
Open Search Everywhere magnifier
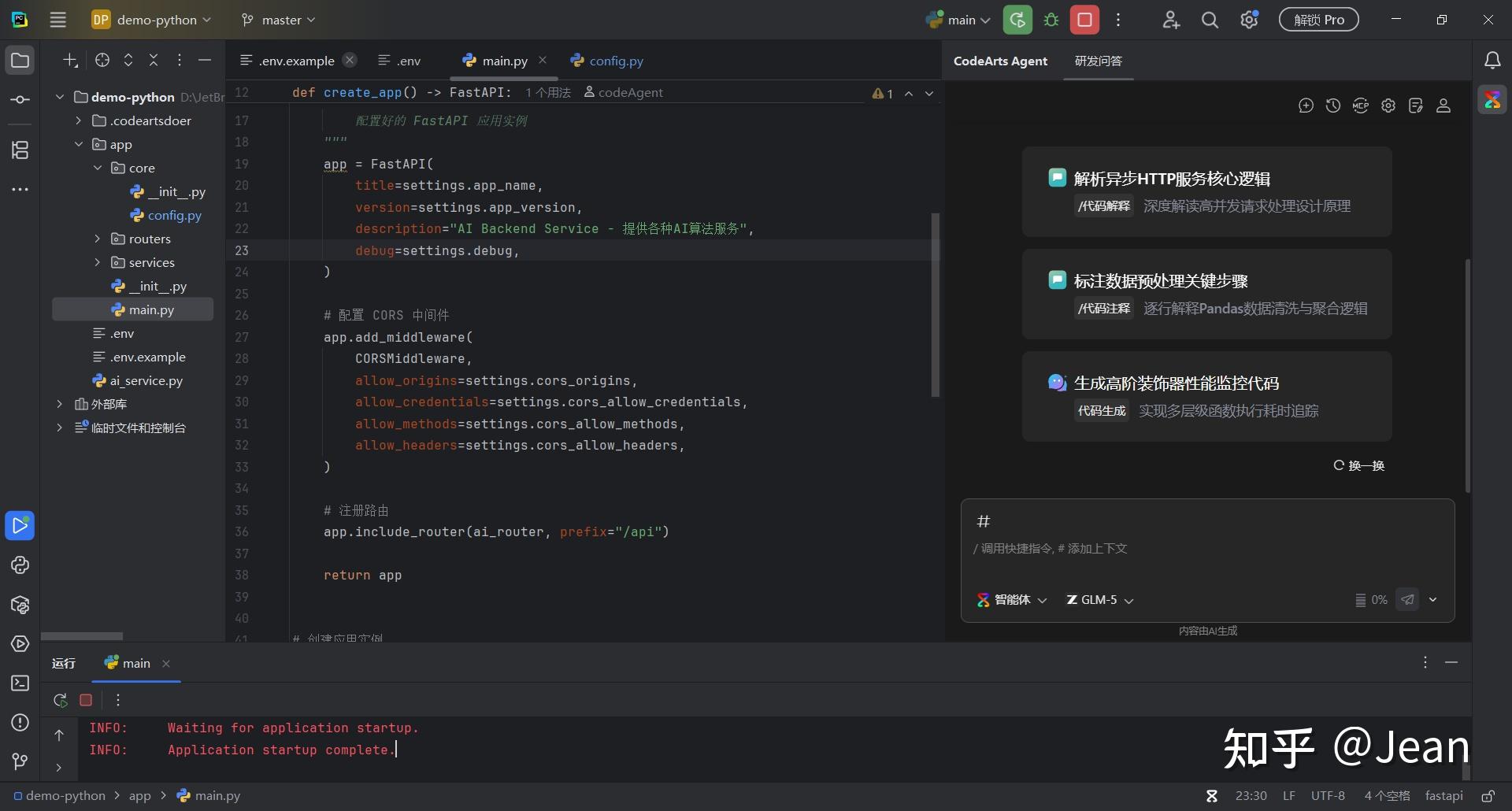click(x=1210, y=20)
